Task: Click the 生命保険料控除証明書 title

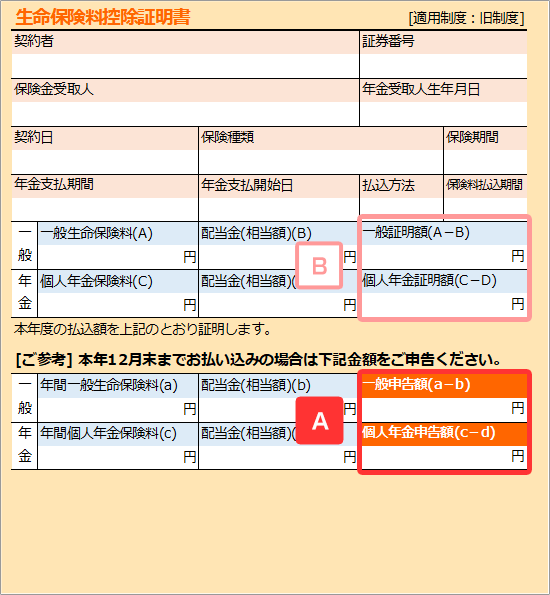Action: (102, 17)
